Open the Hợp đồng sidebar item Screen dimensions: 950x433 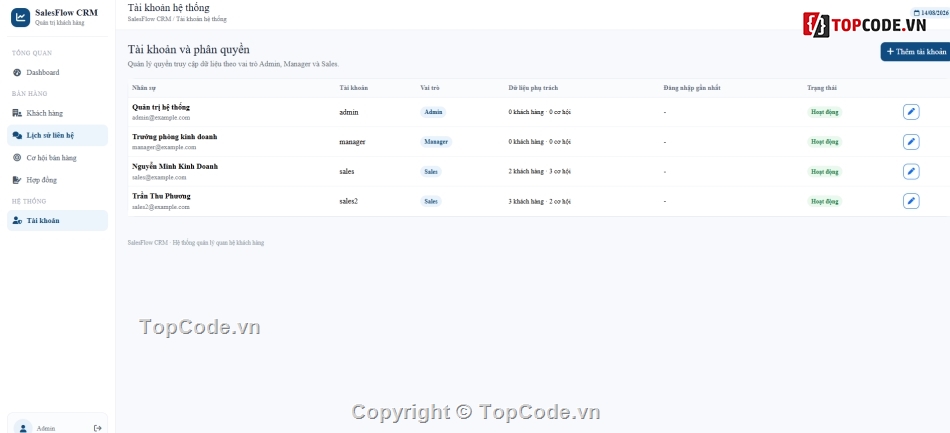click(58, 180)
